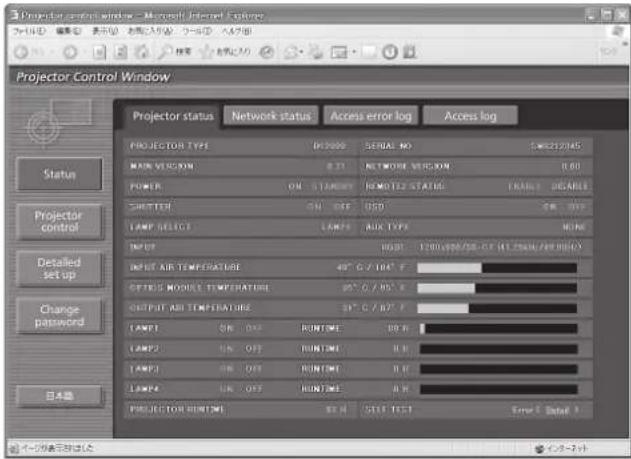
Task: Open the Search (検索) magnifier button
Action: tap(174, 52)
